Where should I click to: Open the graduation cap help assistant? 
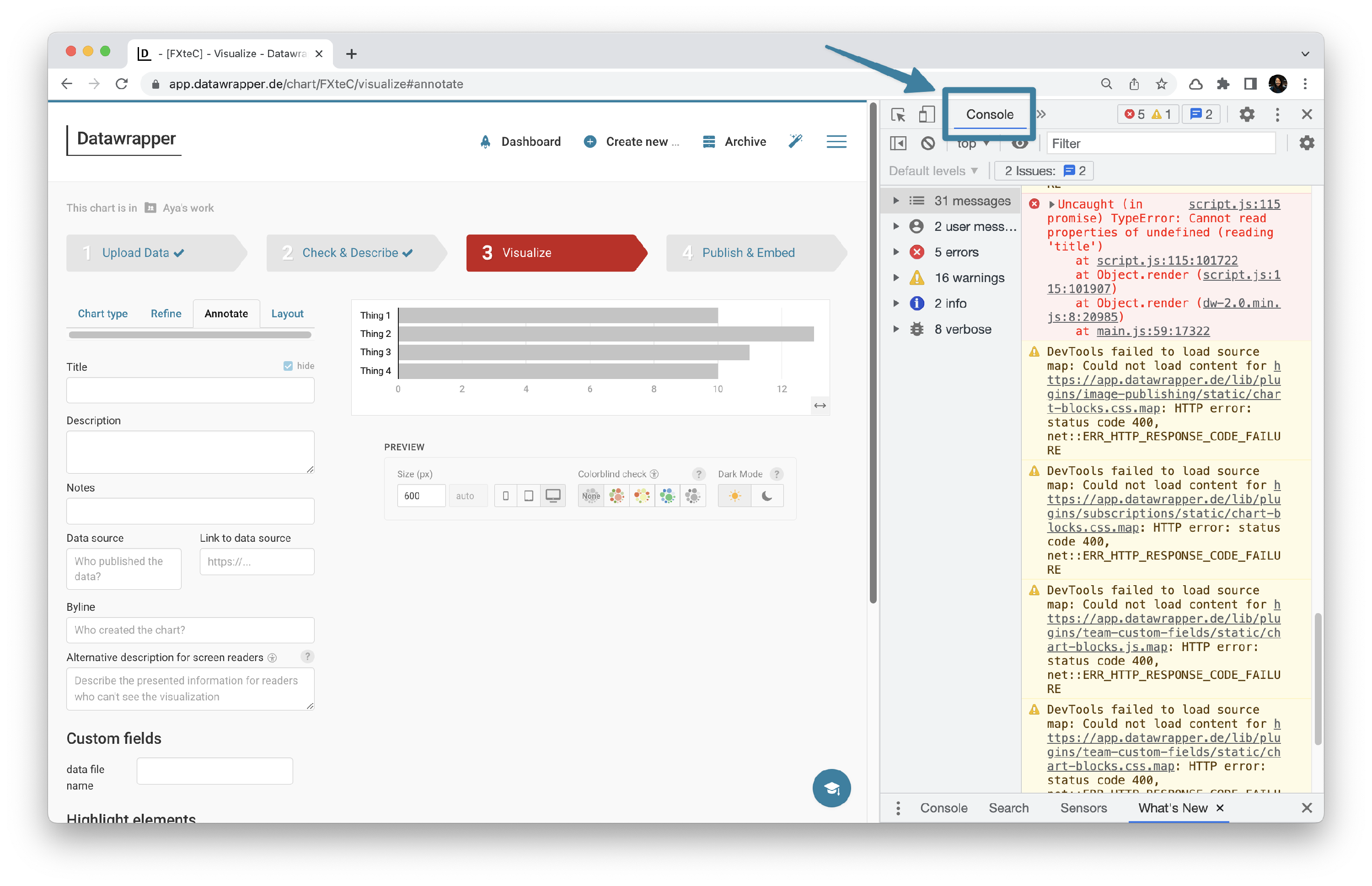pyautogui.click(x=831, y=788)
